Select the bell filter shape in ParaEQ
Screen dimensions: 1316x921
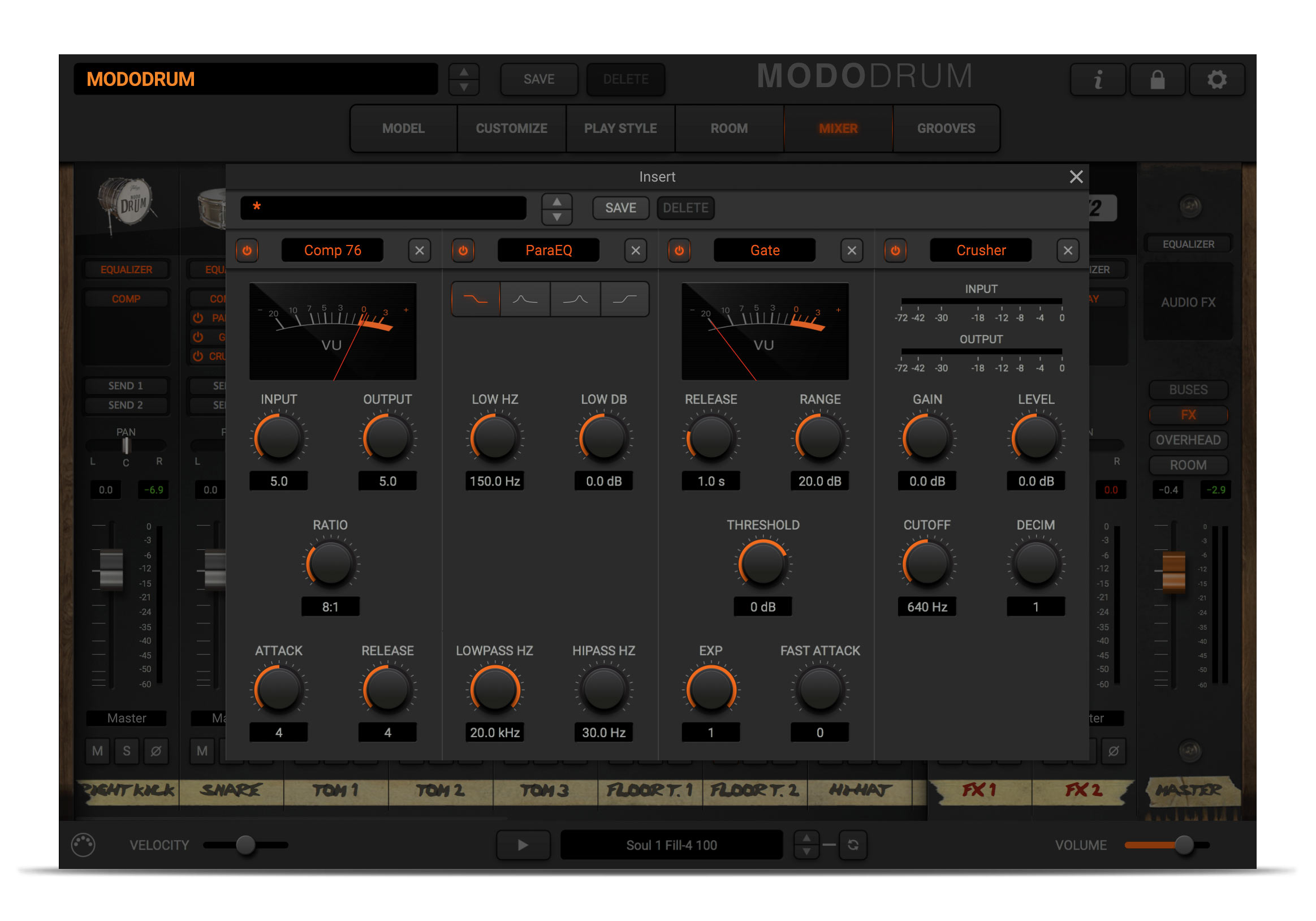(x=525, y=299)
